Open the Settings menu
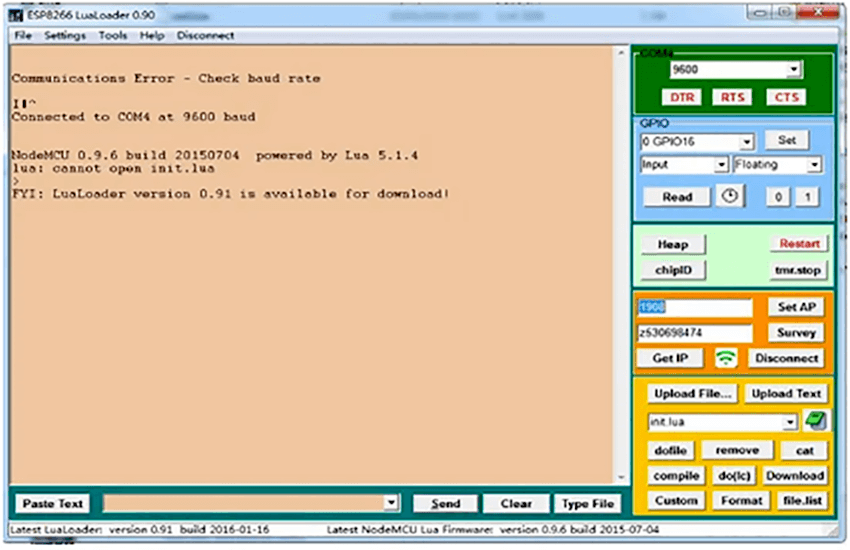Screen dimensions: 850x550 (x=65, y=35)
